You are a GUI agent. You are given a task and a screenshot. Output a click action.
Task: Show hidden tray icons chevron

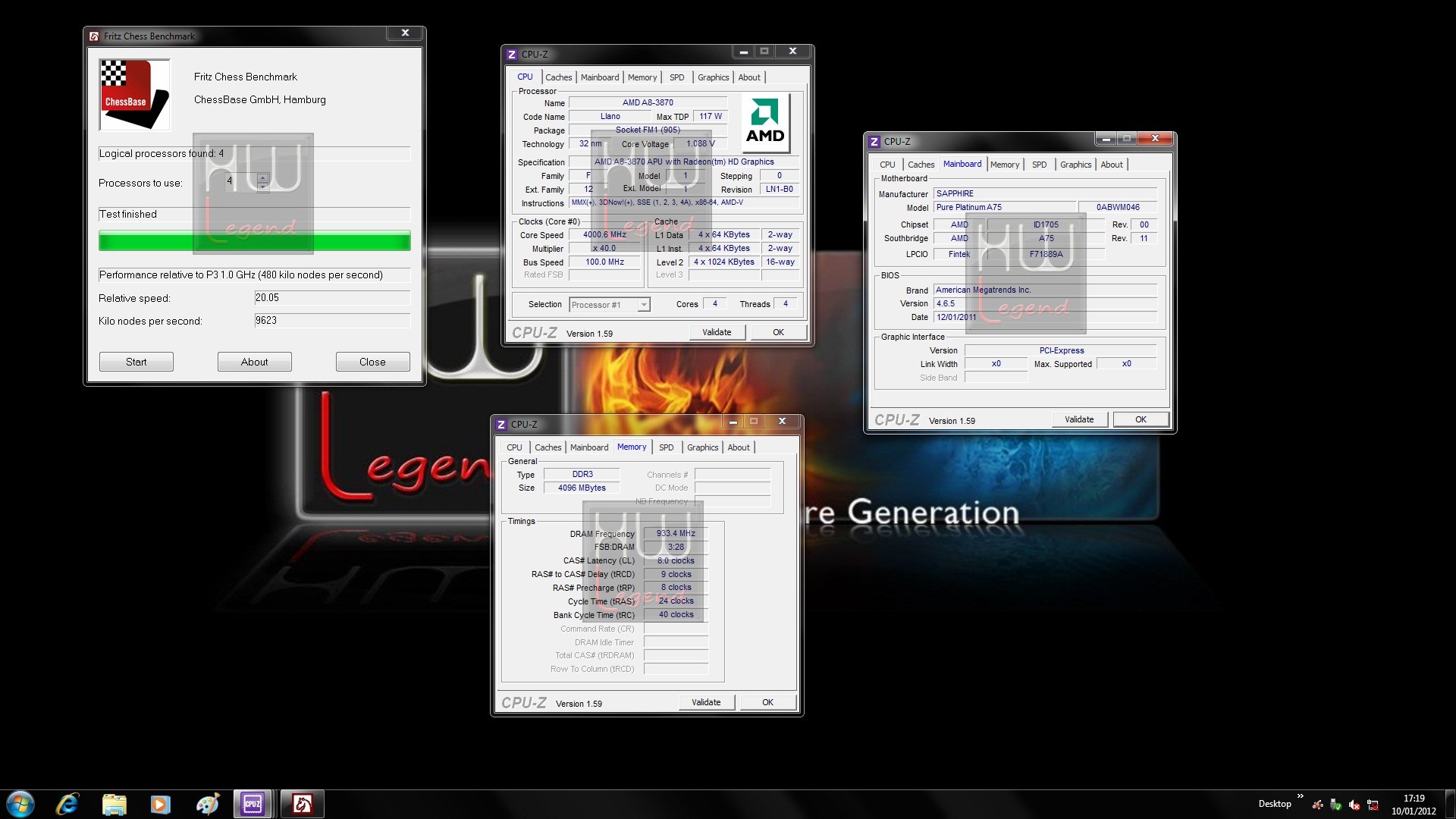point(1300,796)
